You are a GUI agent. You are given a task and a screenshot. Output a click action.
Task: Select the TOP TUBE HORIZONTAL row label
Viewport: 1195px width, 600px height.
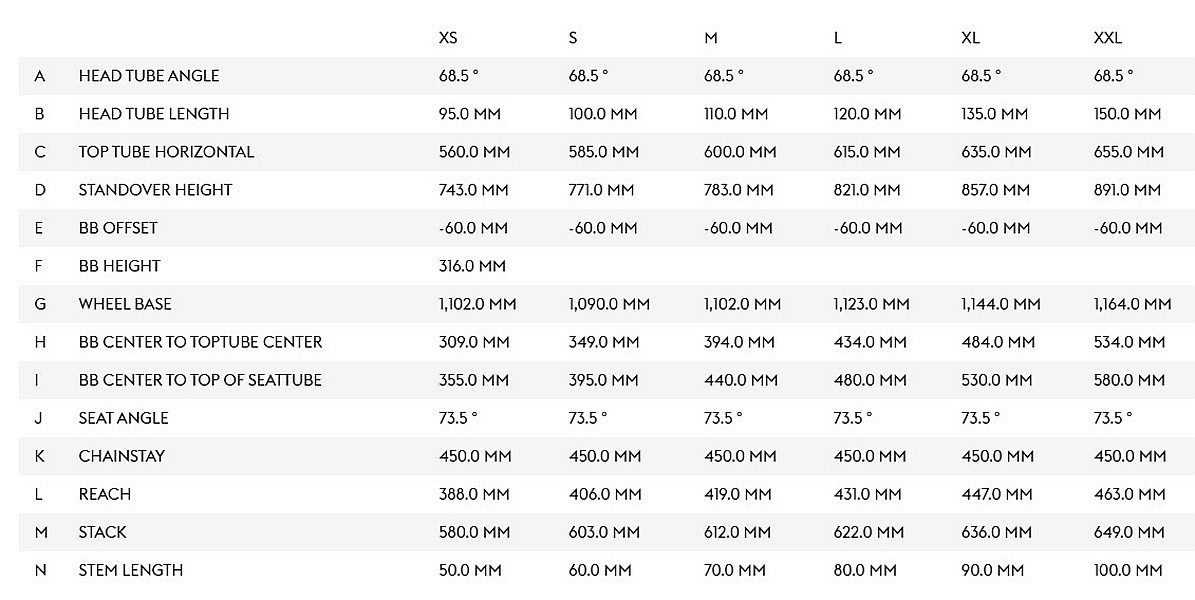166,152
